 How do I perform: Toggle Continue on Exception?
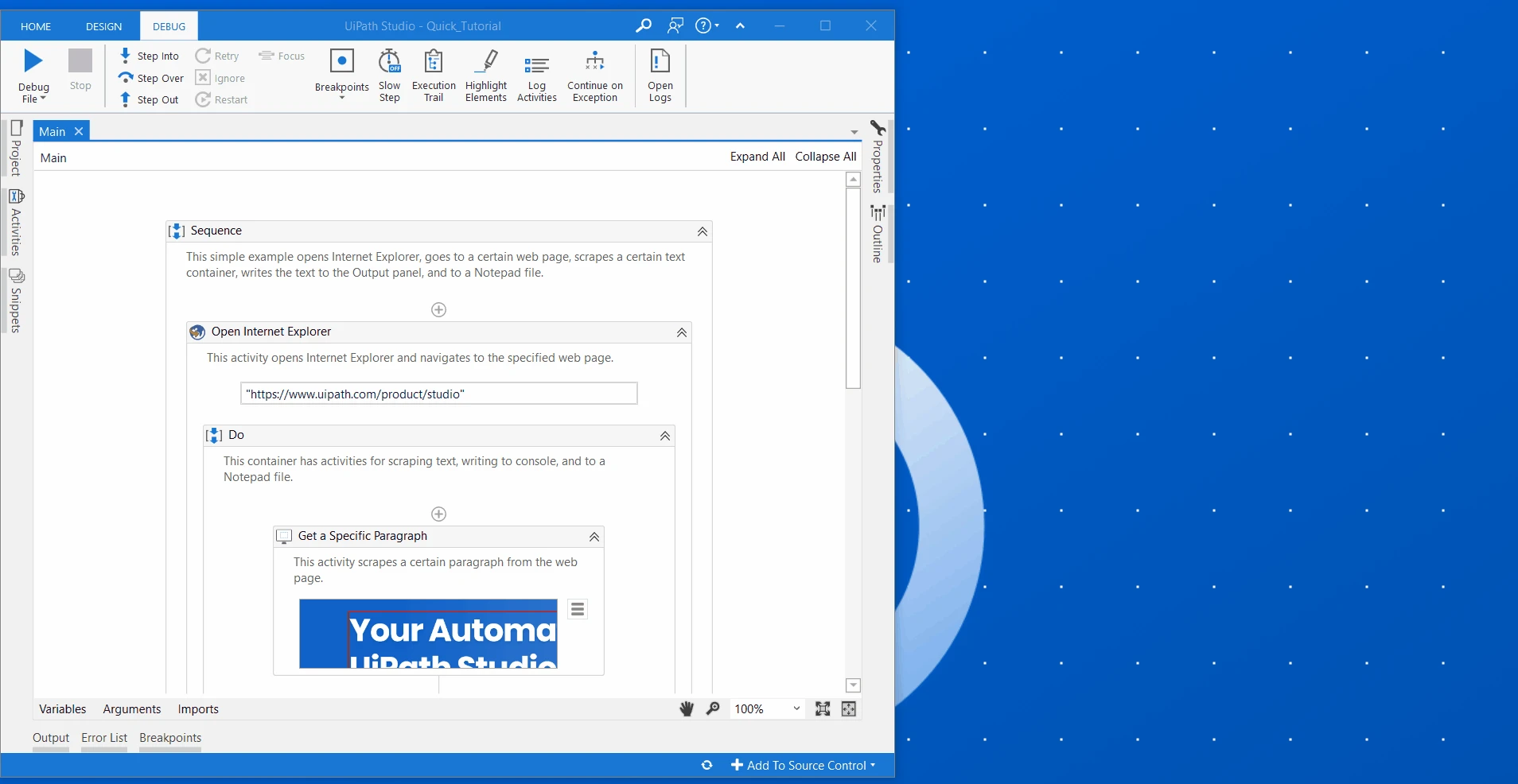coord(595,76)
